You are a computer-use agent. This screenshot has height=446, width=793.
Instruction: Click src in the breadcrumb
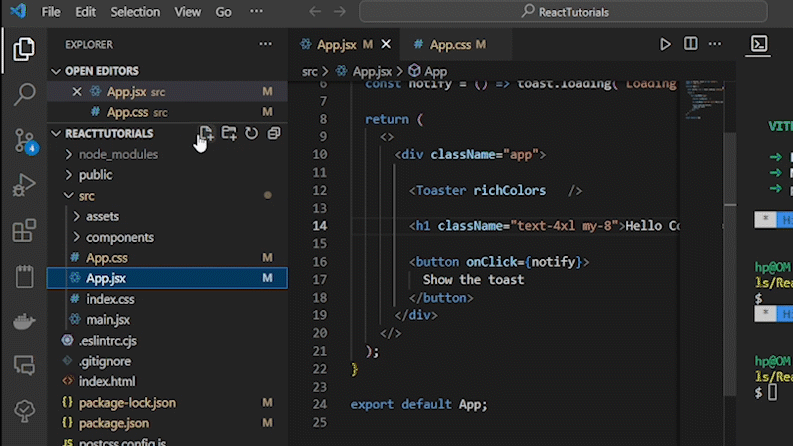click(310, 71)
